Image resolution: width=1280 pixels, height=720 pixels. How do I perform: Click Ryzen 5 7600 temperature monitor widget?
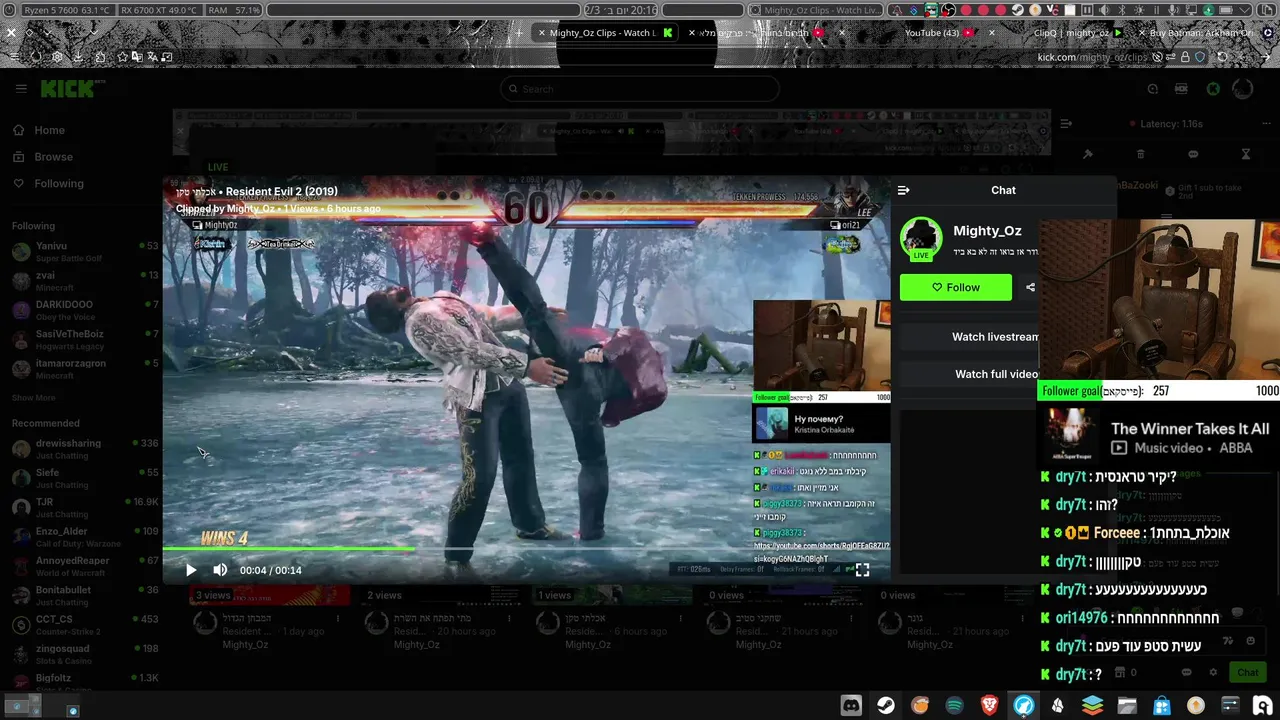tap(67, 10)
